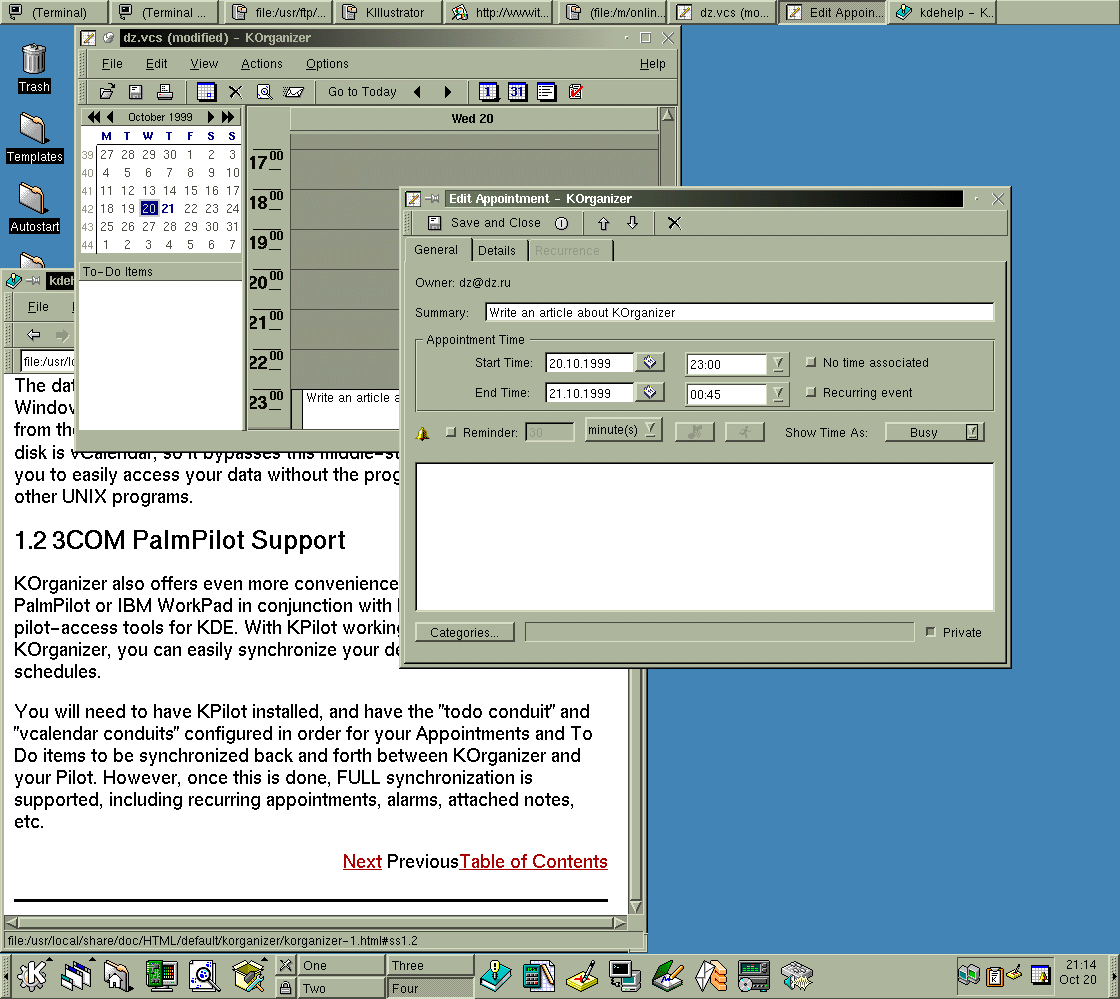This screenshot has width=1120, height=999.
Task: Open the Actions menu in KOrganizer
Action: click(261, 64)
